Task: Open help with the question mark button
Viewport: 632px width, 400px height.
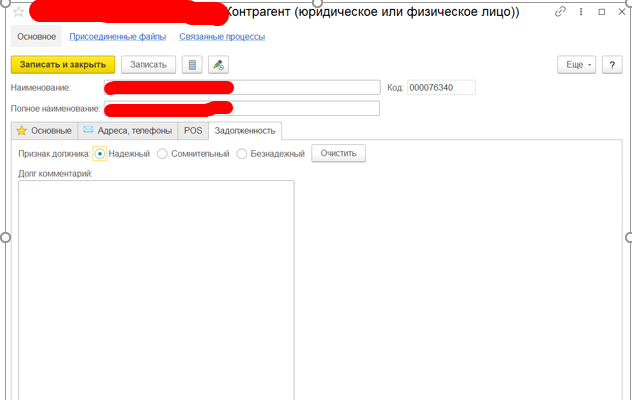Action: pos(611,64)
